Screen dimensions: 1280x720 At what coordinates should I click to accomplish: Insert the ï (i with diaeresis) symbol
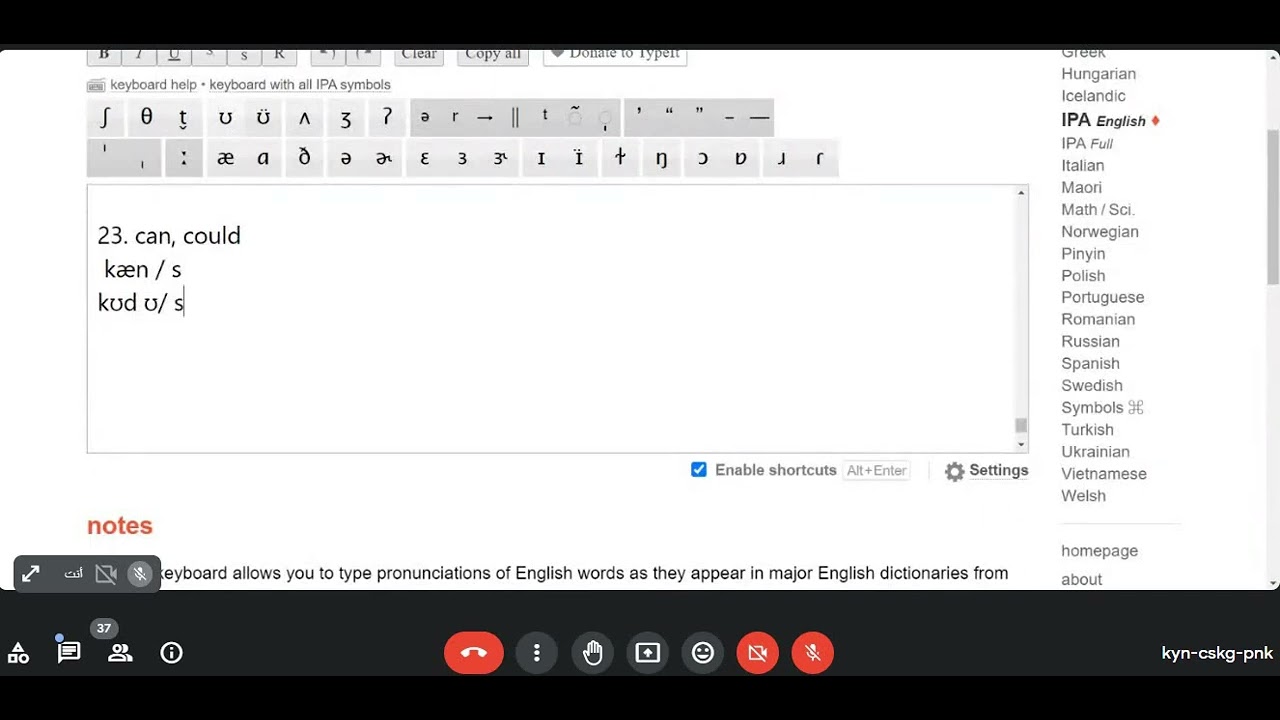click(x=578, y=158)
